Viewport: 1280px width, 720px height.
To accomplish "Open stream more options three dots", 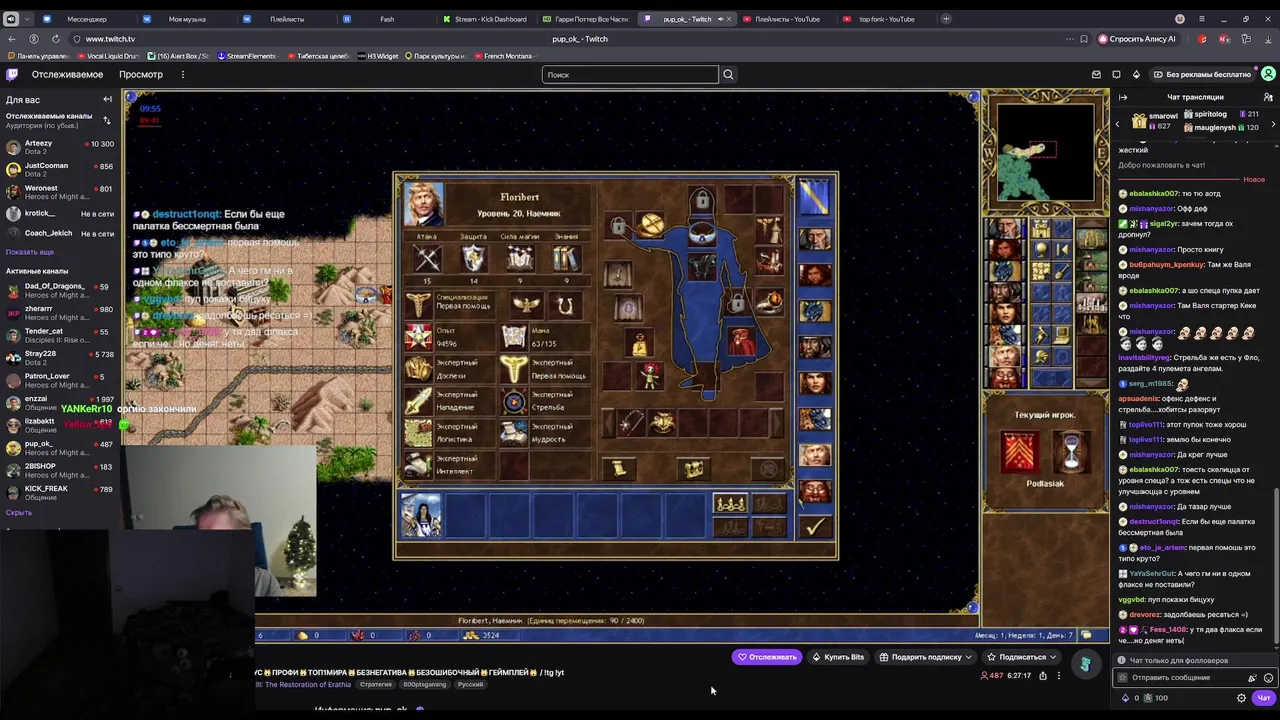I will 1059,676.
